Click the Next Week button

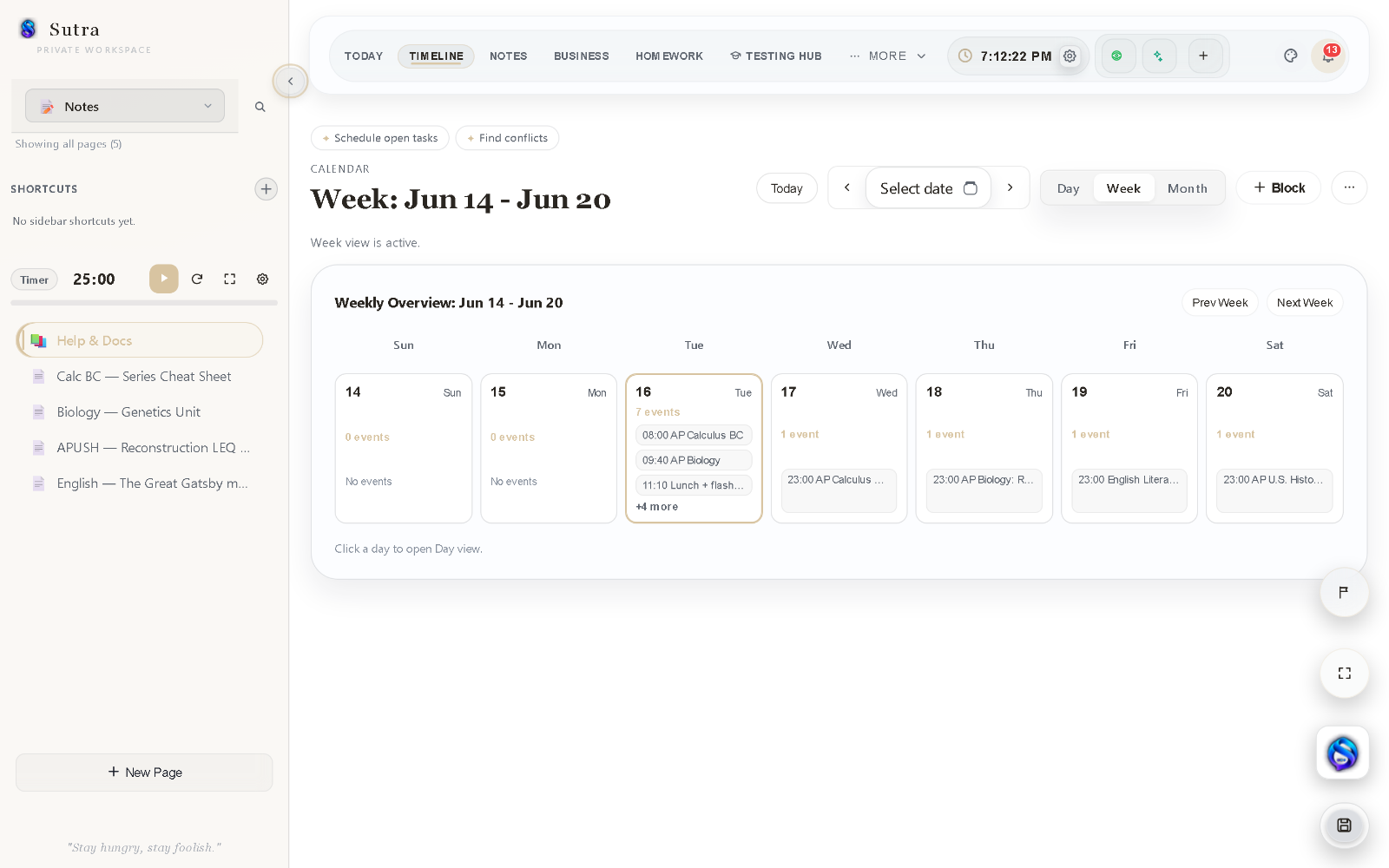1305,302
